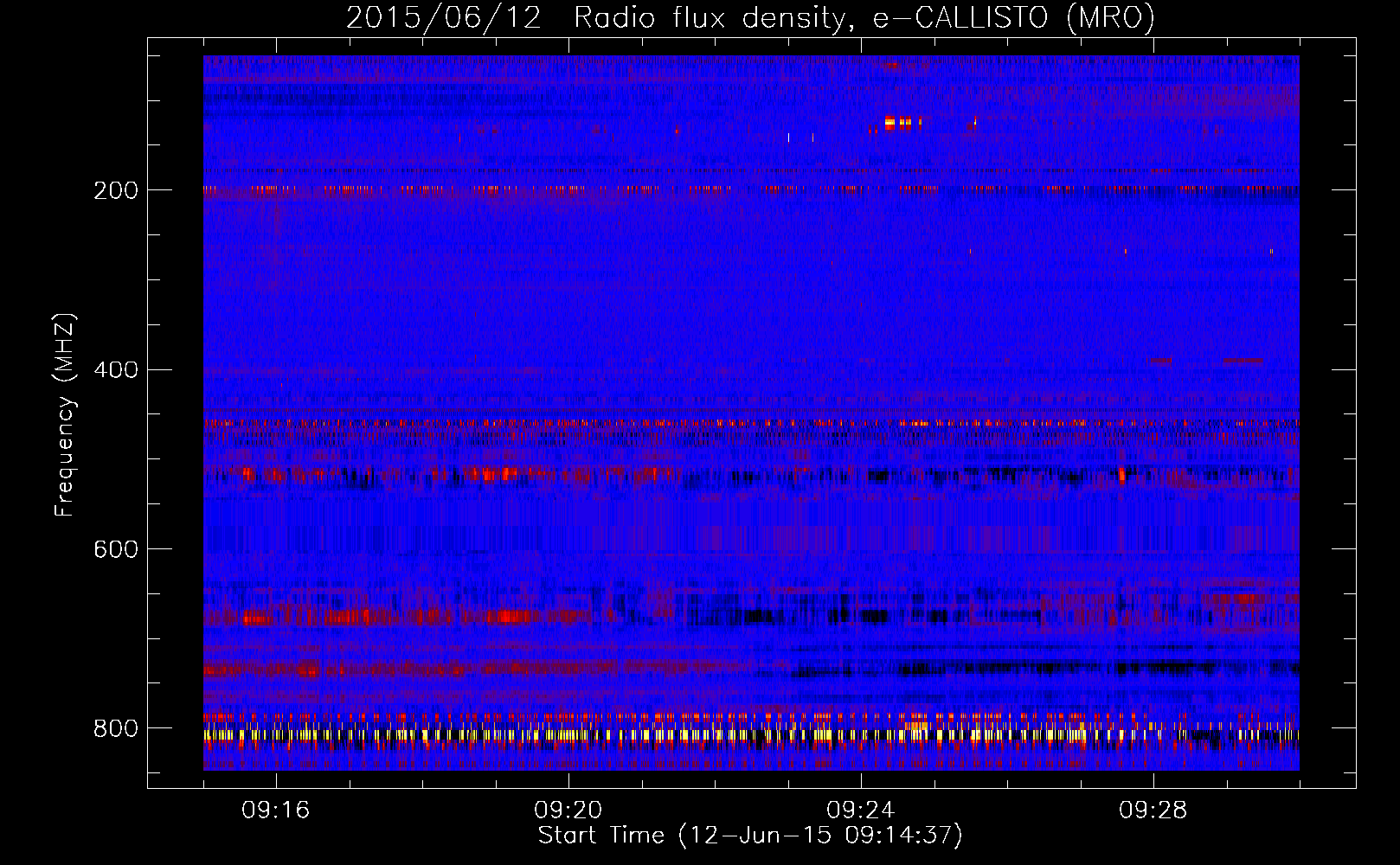Click the bright yellow emission band just above 800 MHz
The width and height of the screenshot is (1400, 865).
751,735
